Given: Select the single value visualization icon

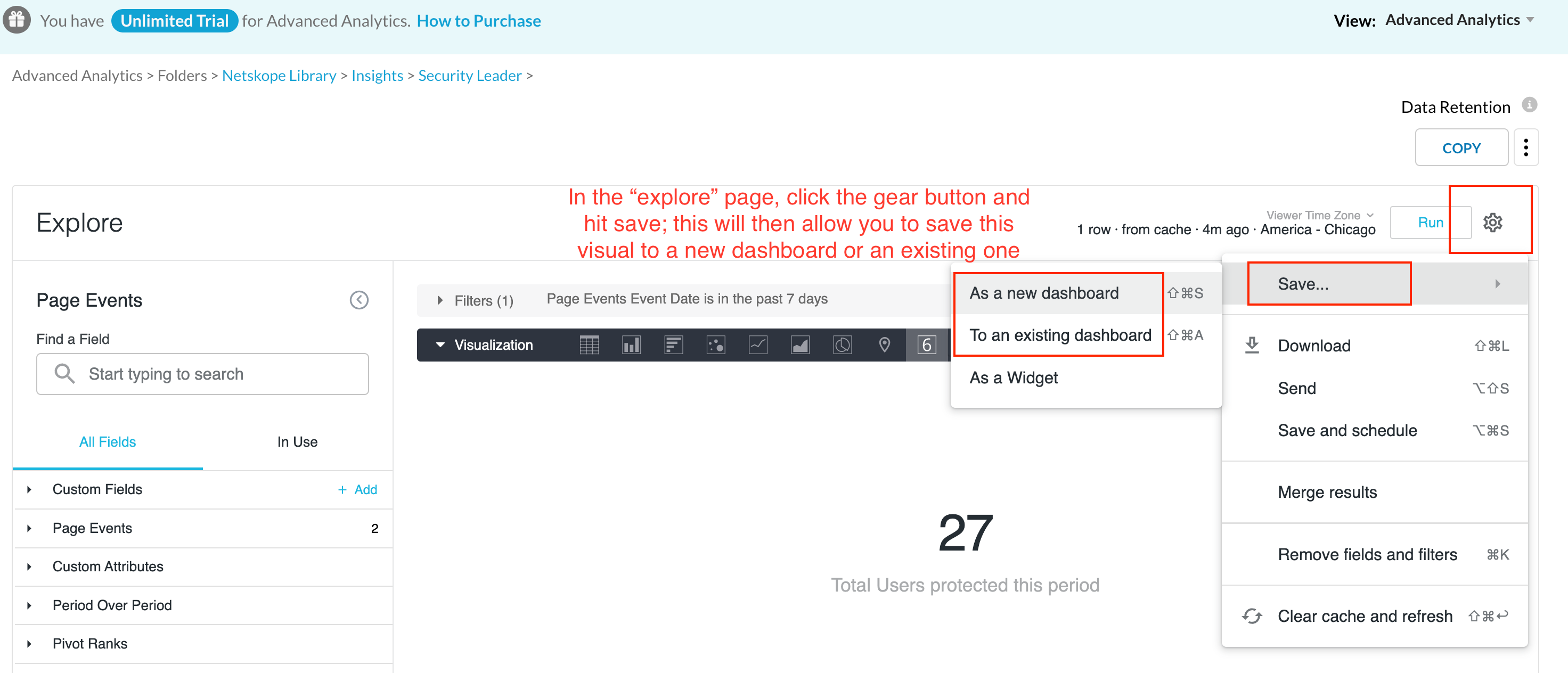Looking at the screenshot, I should [x=926, y=345].
